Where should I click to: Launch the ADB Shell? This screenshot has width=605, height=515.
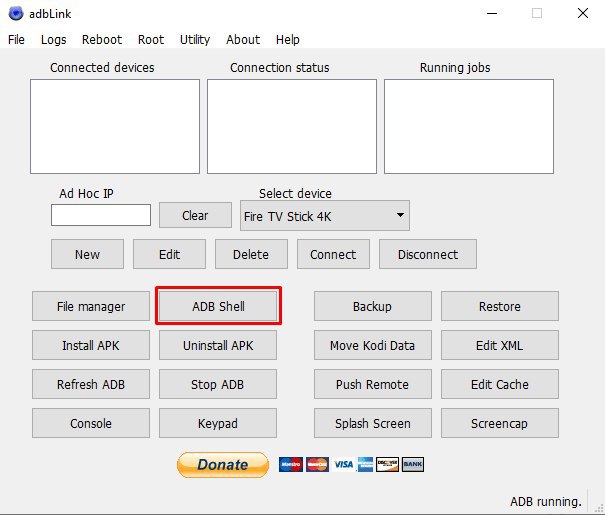[218, 306]
